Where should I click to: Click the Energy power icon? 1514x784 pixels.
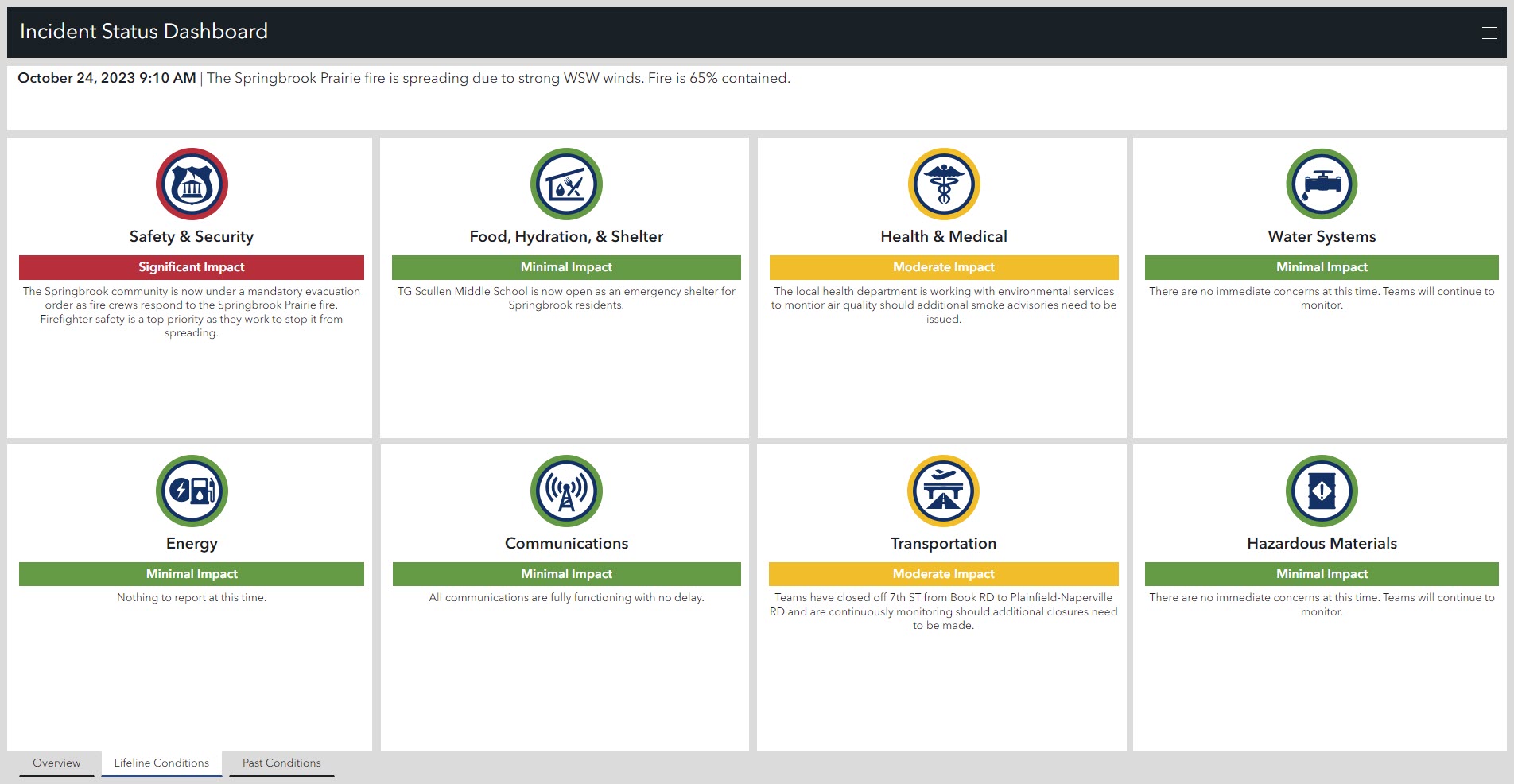[x=191, y=491]
